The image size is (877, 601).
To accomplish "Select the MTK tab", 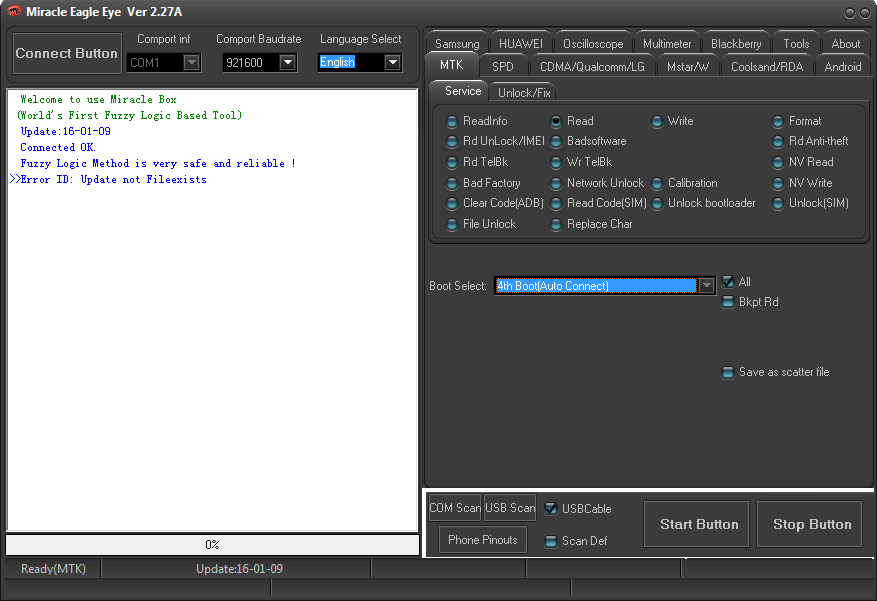I will (451, 65).
